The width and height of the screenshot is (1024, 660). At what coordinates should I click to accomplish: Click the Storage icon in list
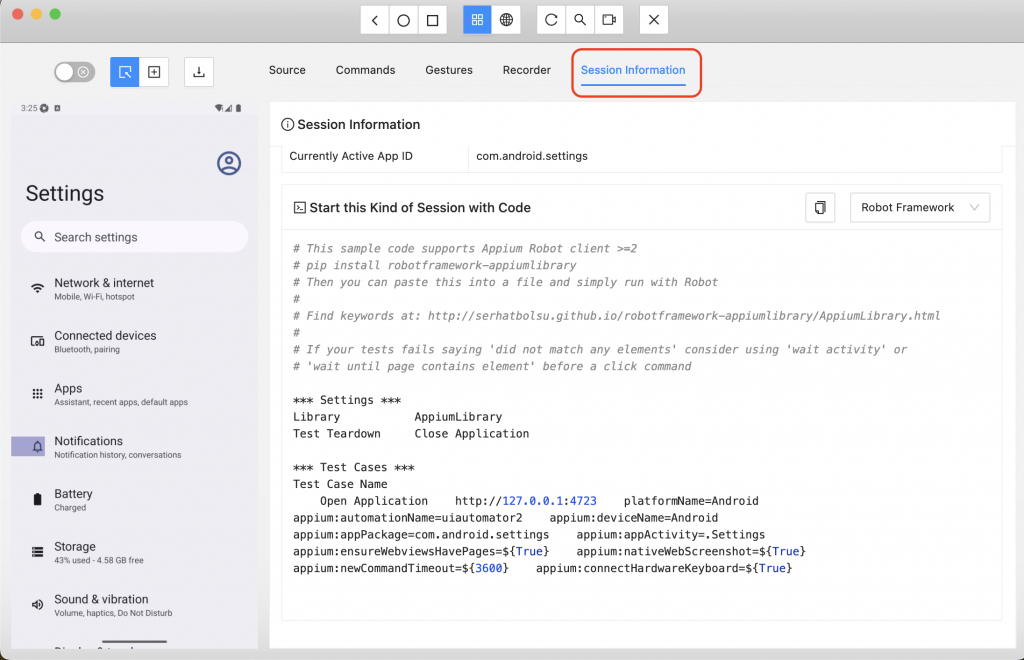38,552
